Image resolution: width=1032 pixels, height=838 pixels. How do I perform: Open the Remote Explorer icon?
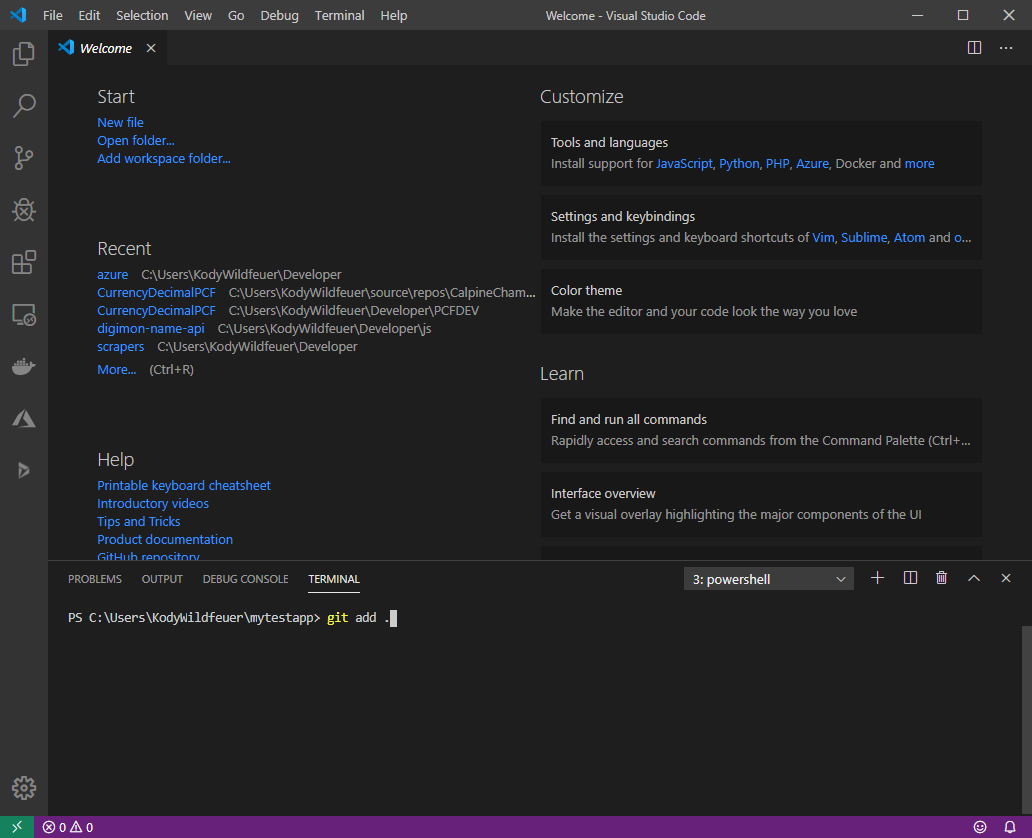(x=23, y=314)
